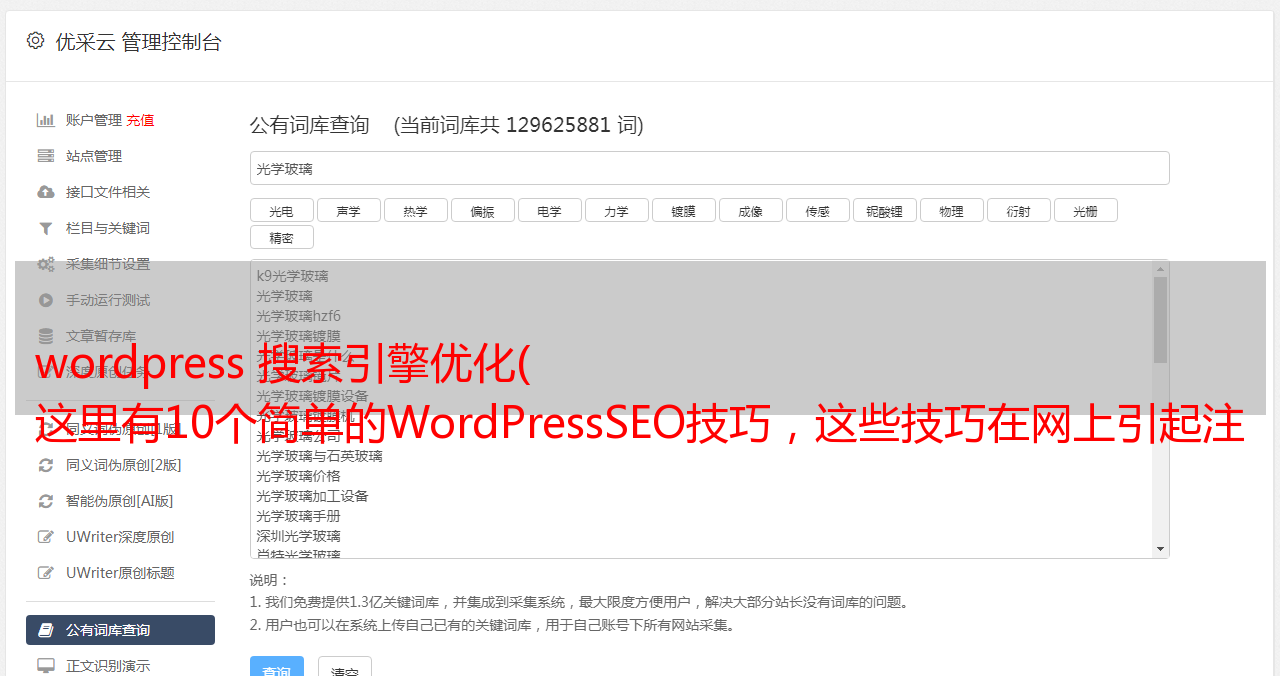The height and width of the screenshot is (676, 1280).
Task: Click the 物理 tag button
Action: tap(952, 211)
